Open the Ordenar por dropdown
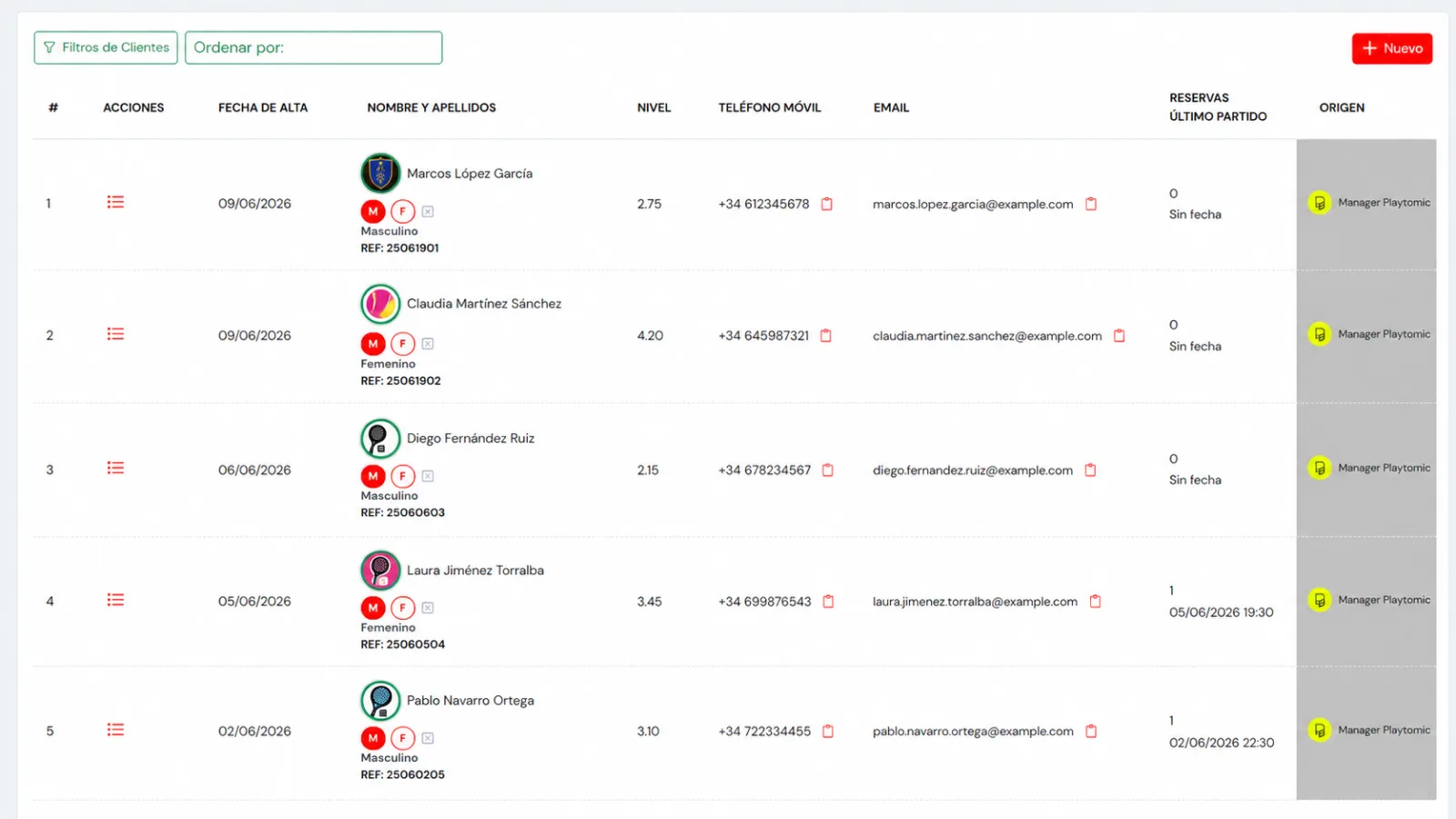 coord(313,47)
